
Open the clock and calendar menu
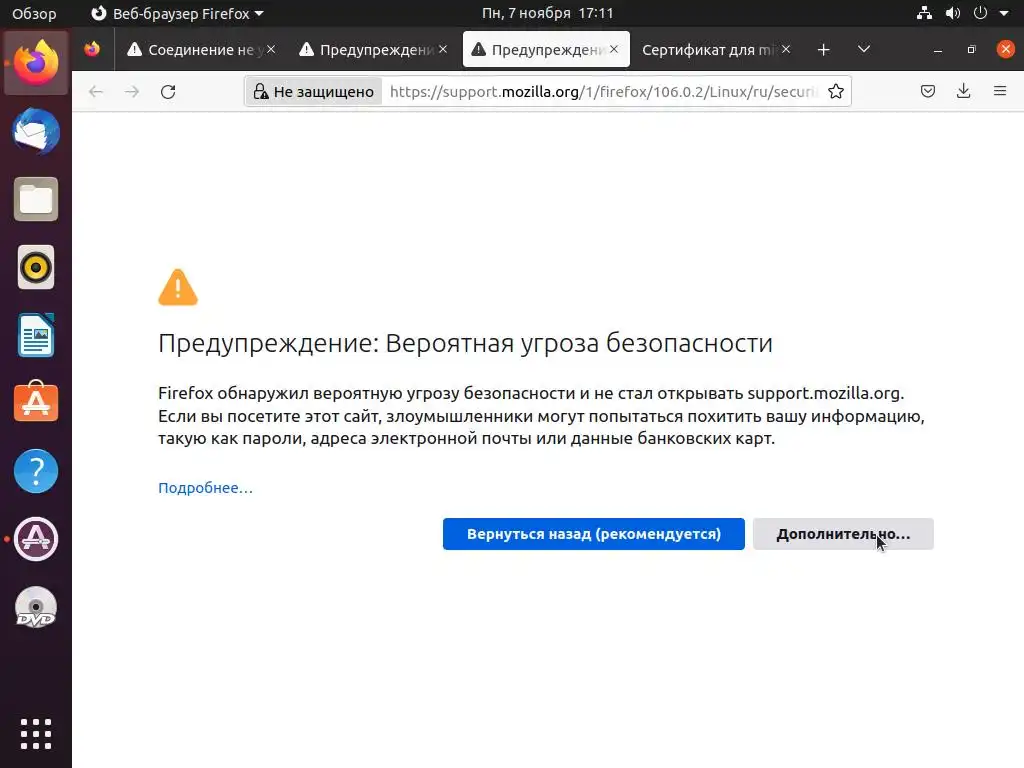tap(547, 13)
